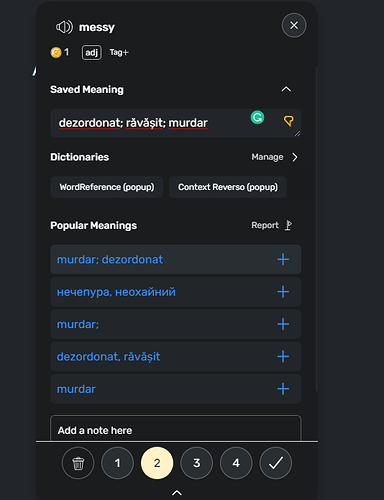
Task: Set word status level 1
Action: [117, 463]
